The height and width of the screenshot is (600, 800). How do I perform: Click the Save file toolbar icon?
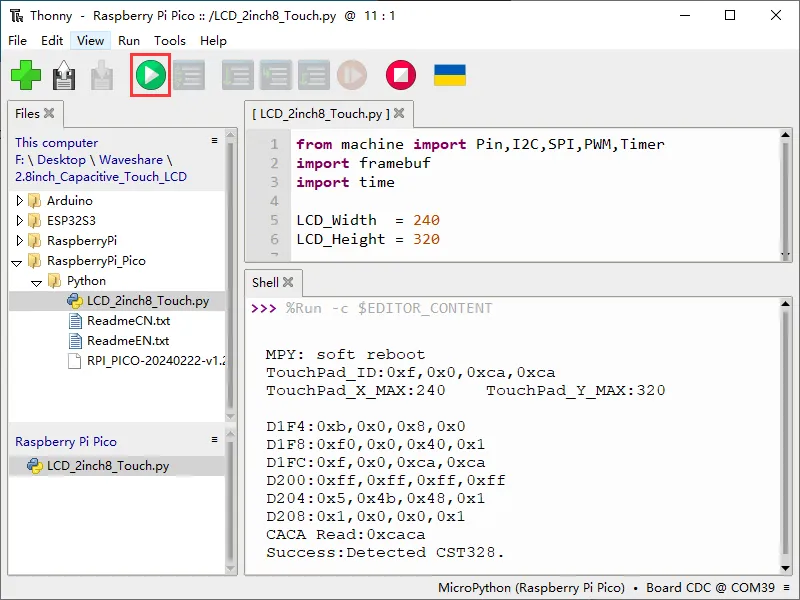102,75
